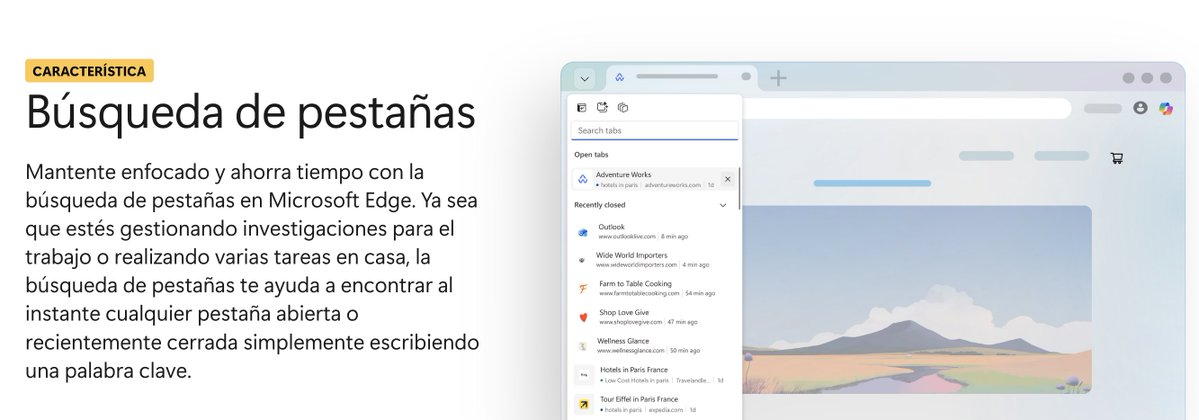The width and height of the screenshot is (1199, 420).
Task: Click the Open tabs section label
Action: pos(591,155)
